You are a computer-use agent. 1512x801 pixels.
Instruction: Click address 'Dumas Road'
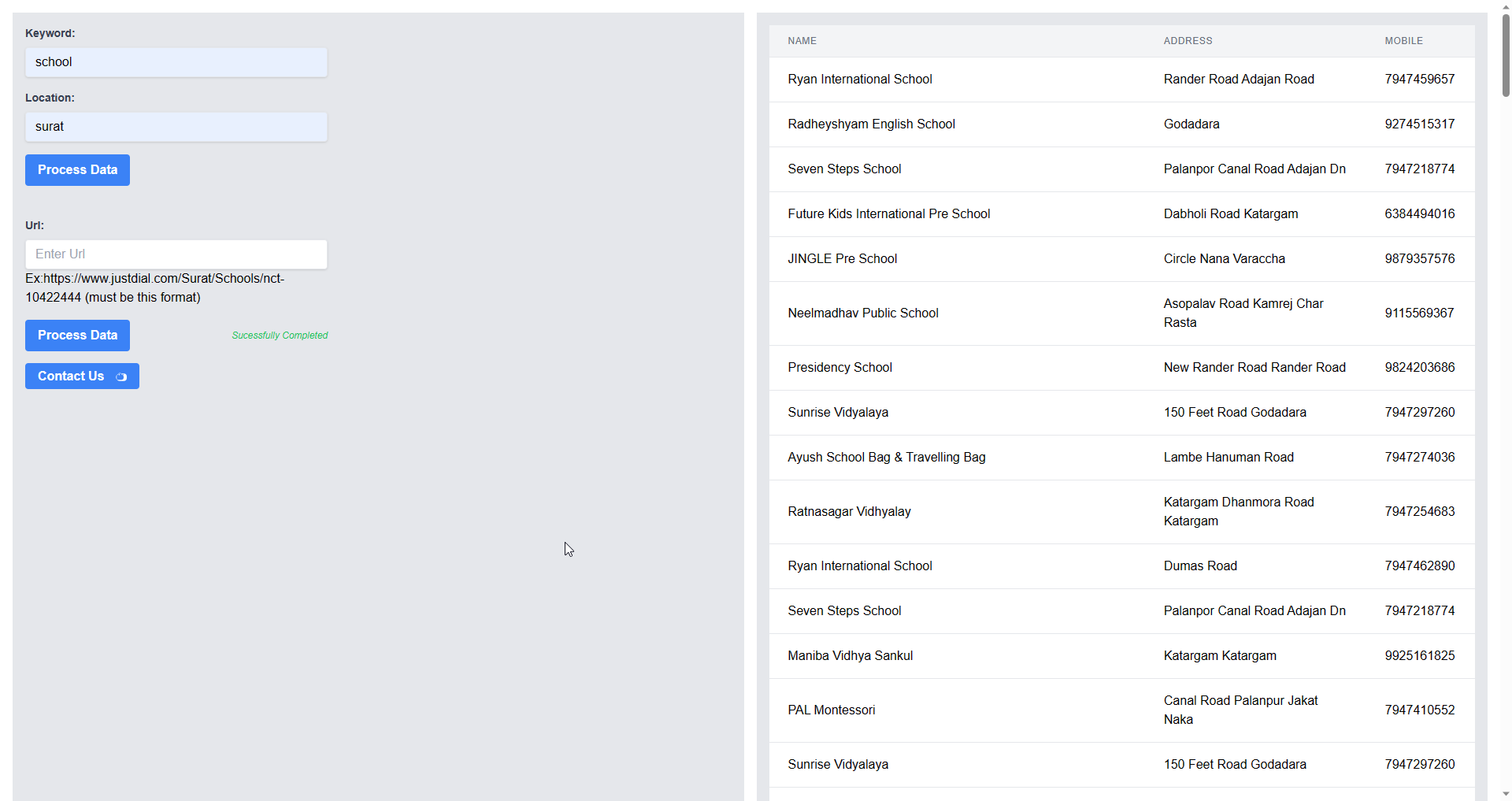click(1200, 566)
